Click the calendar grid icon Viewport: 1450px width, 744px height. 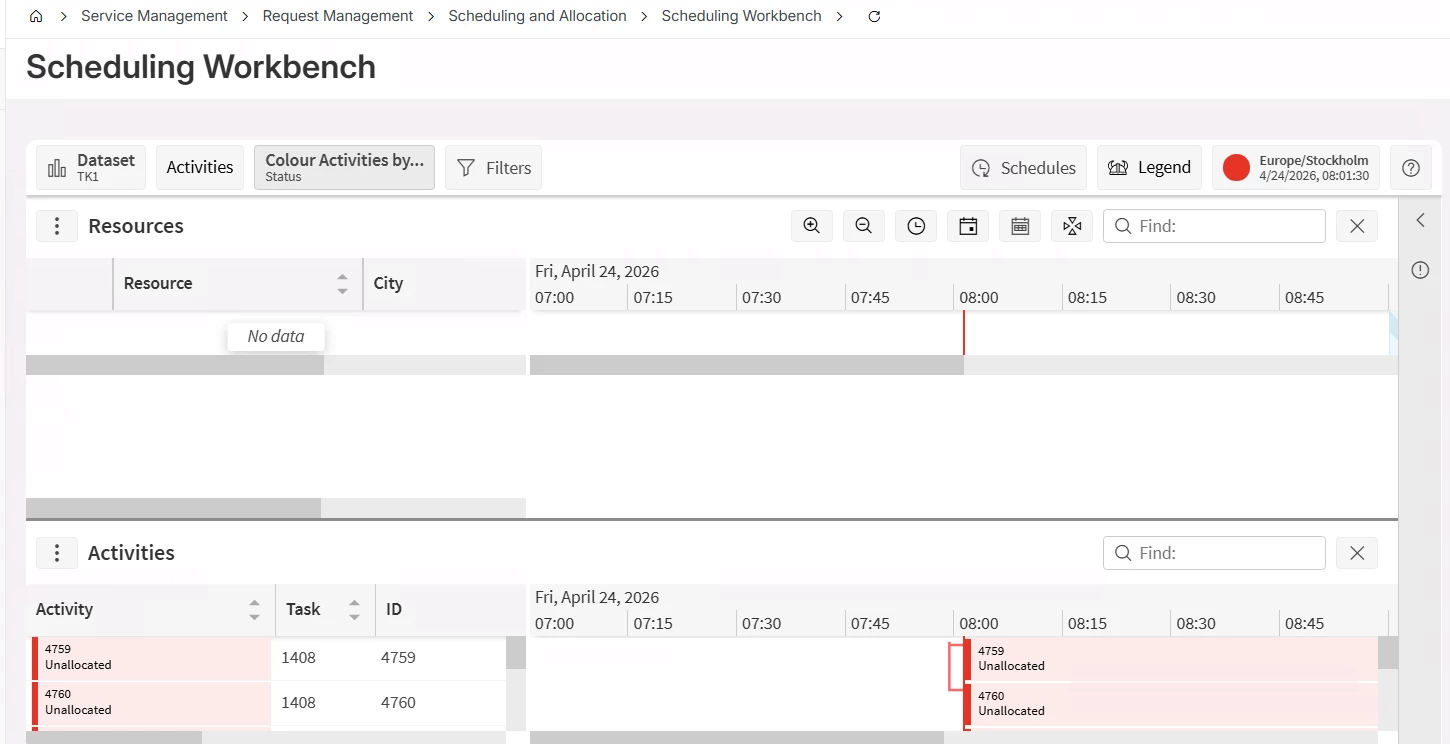pyautogui.click(x=1020, y=226)
